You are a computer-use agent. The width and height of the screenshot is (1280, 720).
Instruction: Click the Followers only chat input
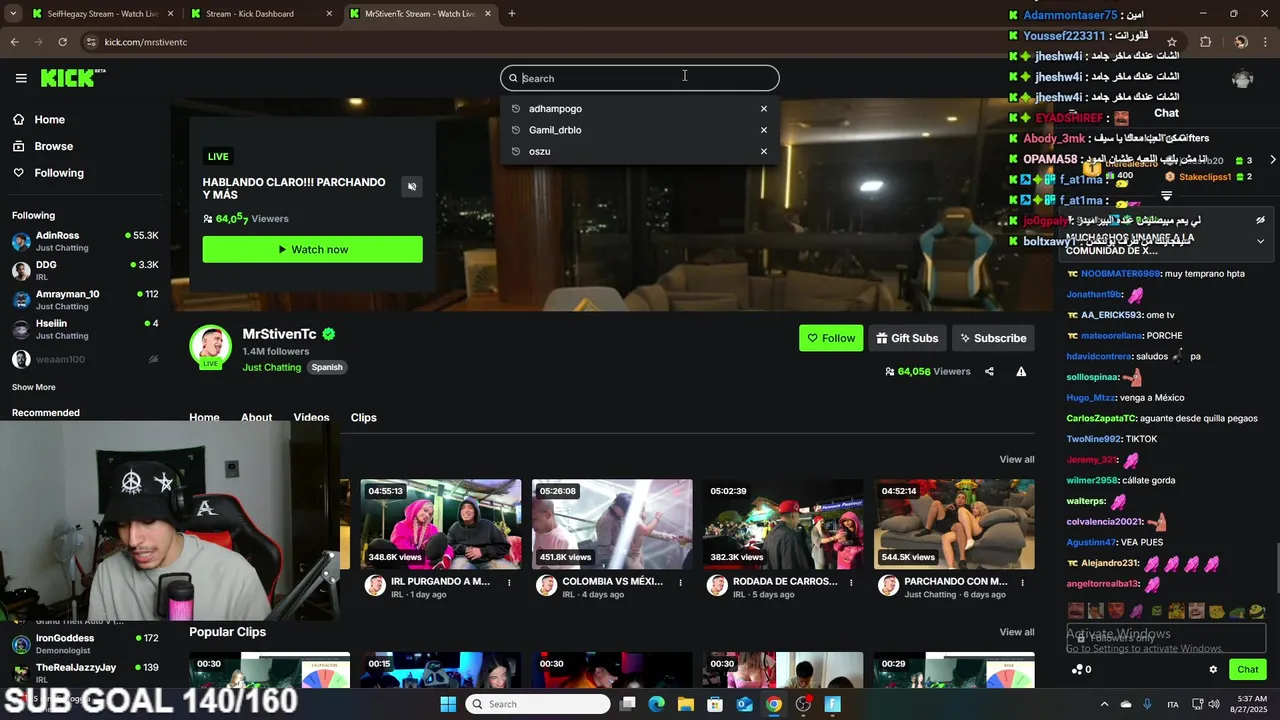1166,638
